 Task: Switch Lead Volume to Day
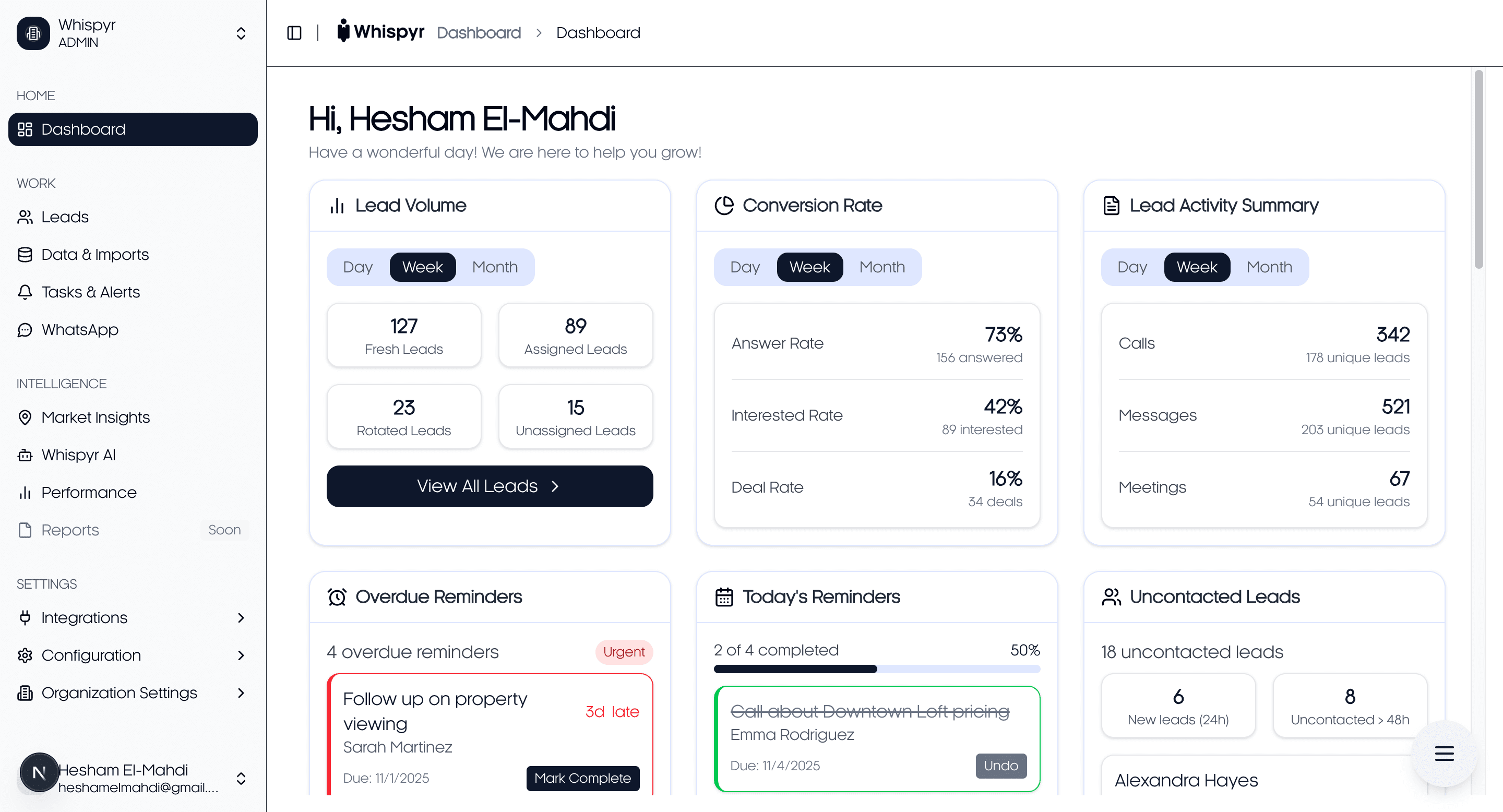(x=357, y=267)
